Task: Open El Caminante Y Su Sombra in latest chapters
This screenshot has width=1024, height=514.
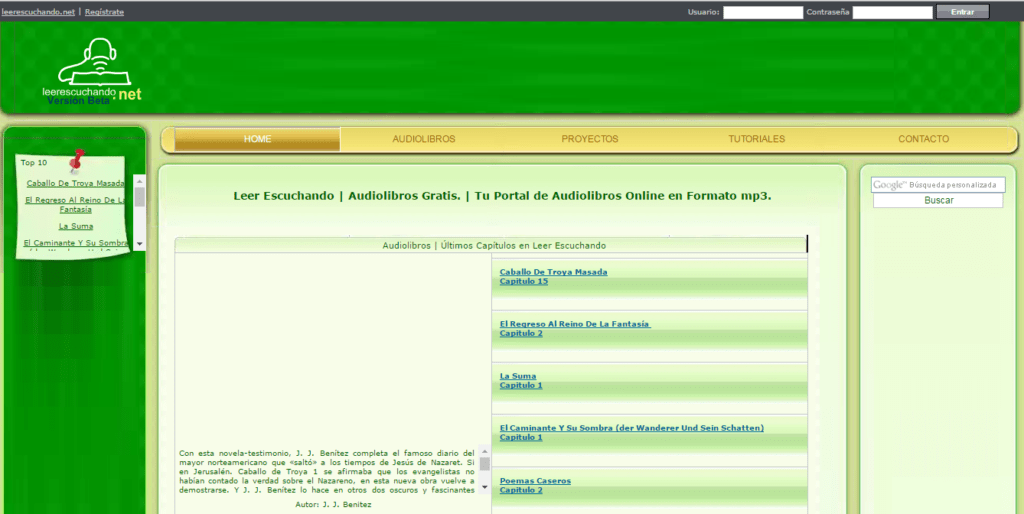Action: (x=632, y=428)
